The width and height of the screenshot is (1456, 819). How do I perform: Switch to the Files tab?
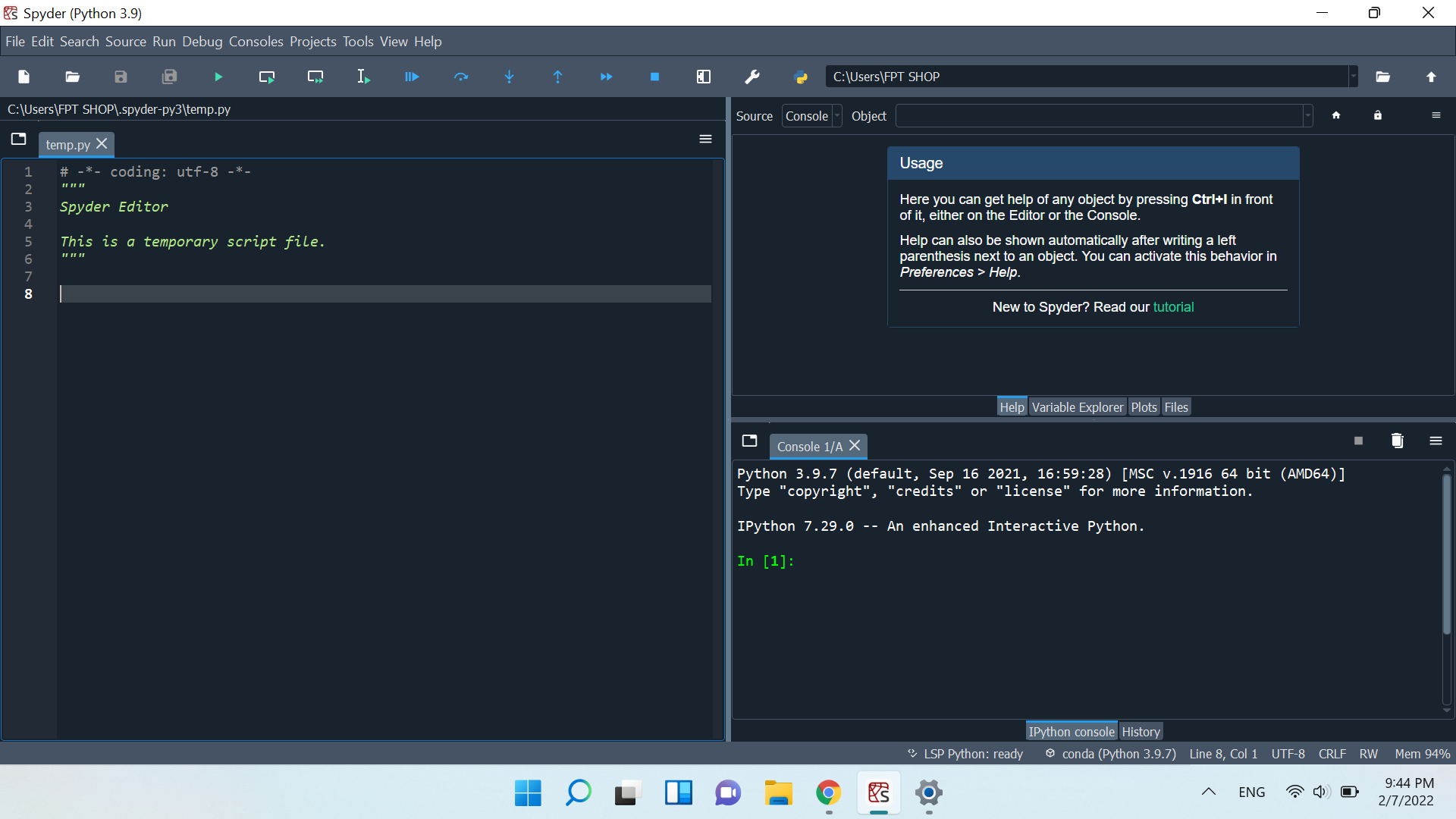click(x=1176, y=407)
